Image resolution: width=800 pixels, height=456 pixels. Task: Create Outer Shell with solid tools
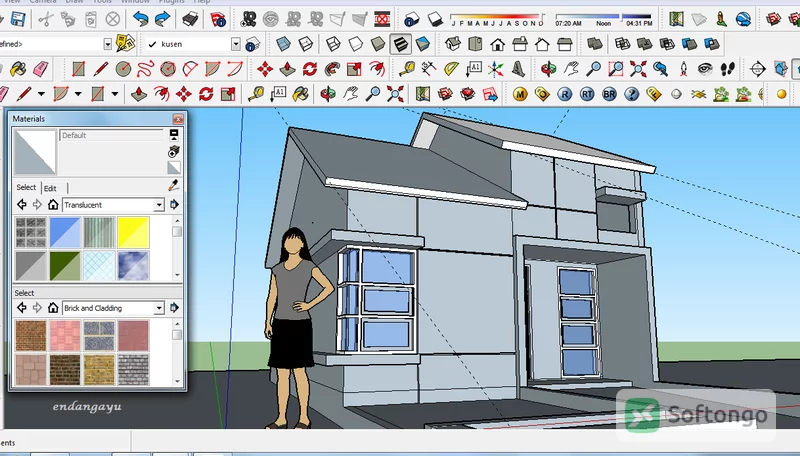(594, 44)
